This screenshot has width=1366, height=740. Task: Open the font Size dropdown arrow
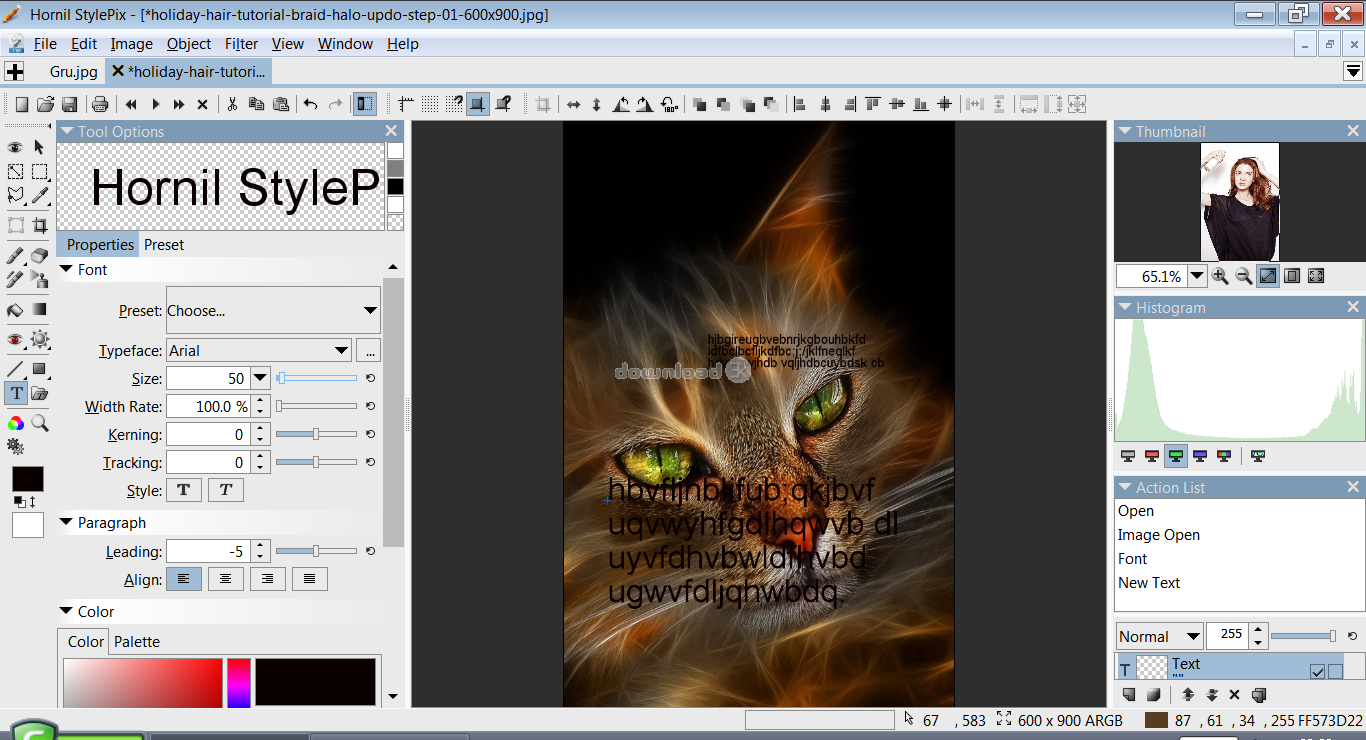point(260,378)
